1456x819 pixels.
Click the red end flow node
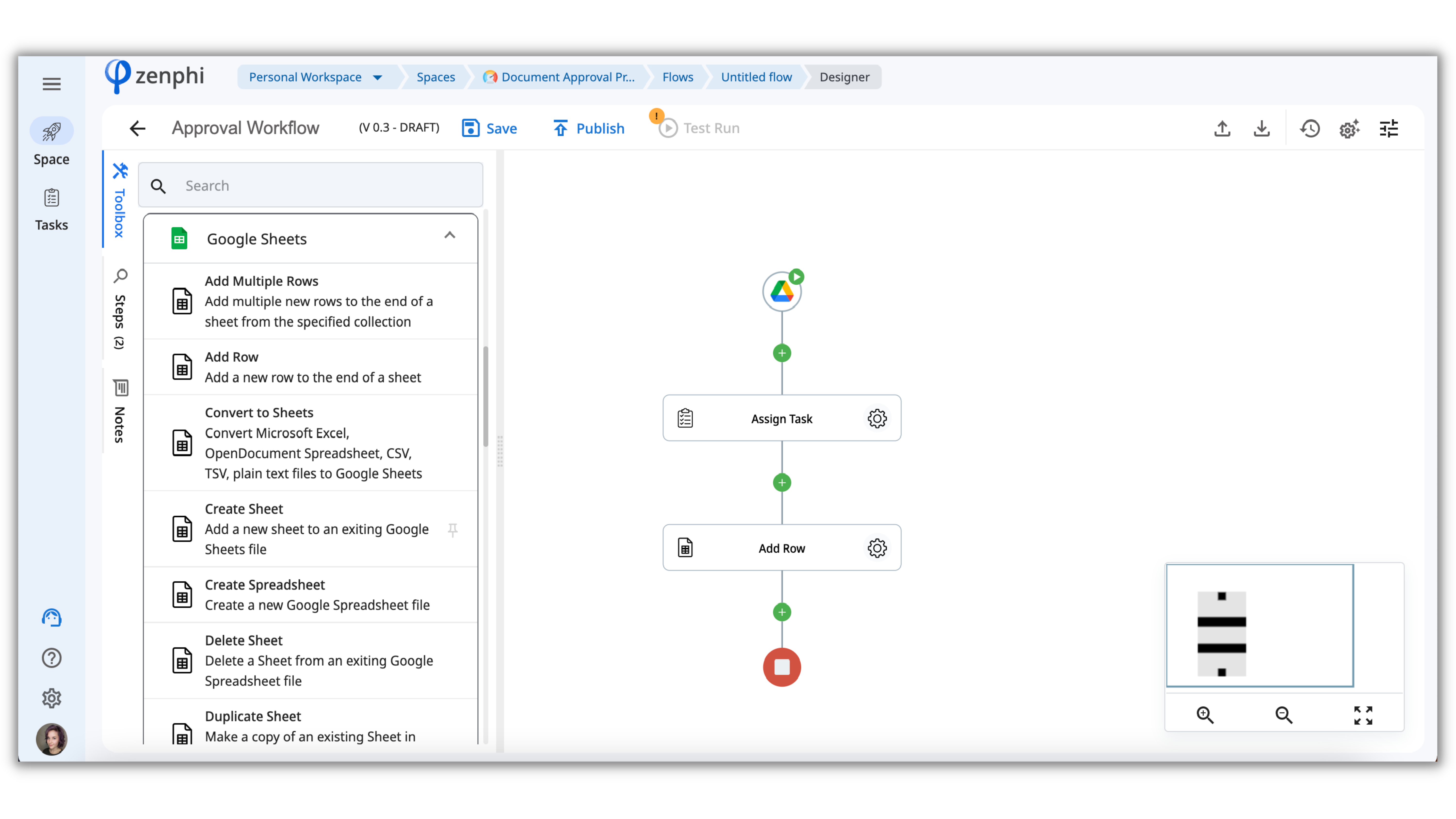(x=782, y=667)
